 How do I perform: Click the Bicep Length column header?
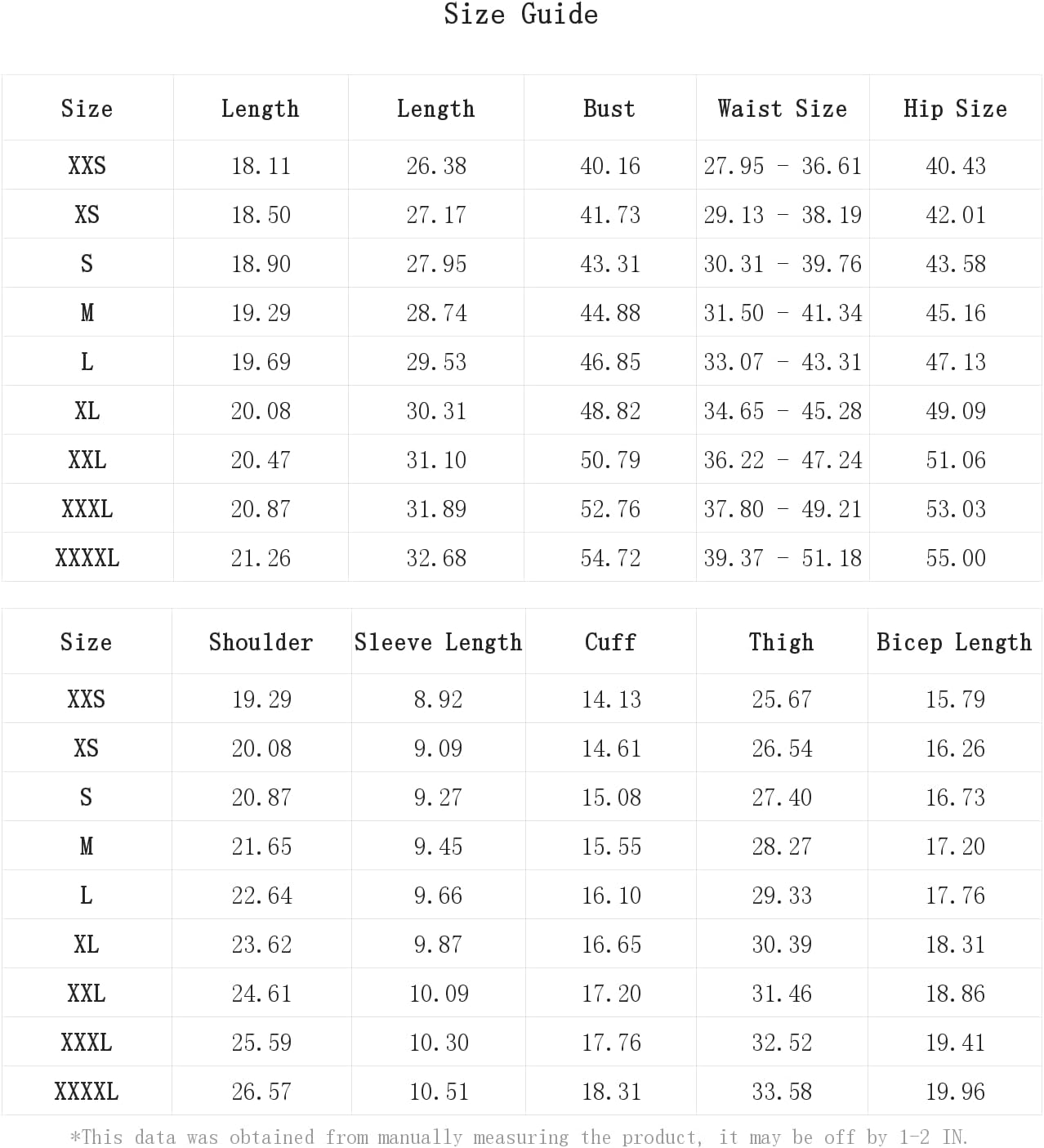tap(954, 642)
